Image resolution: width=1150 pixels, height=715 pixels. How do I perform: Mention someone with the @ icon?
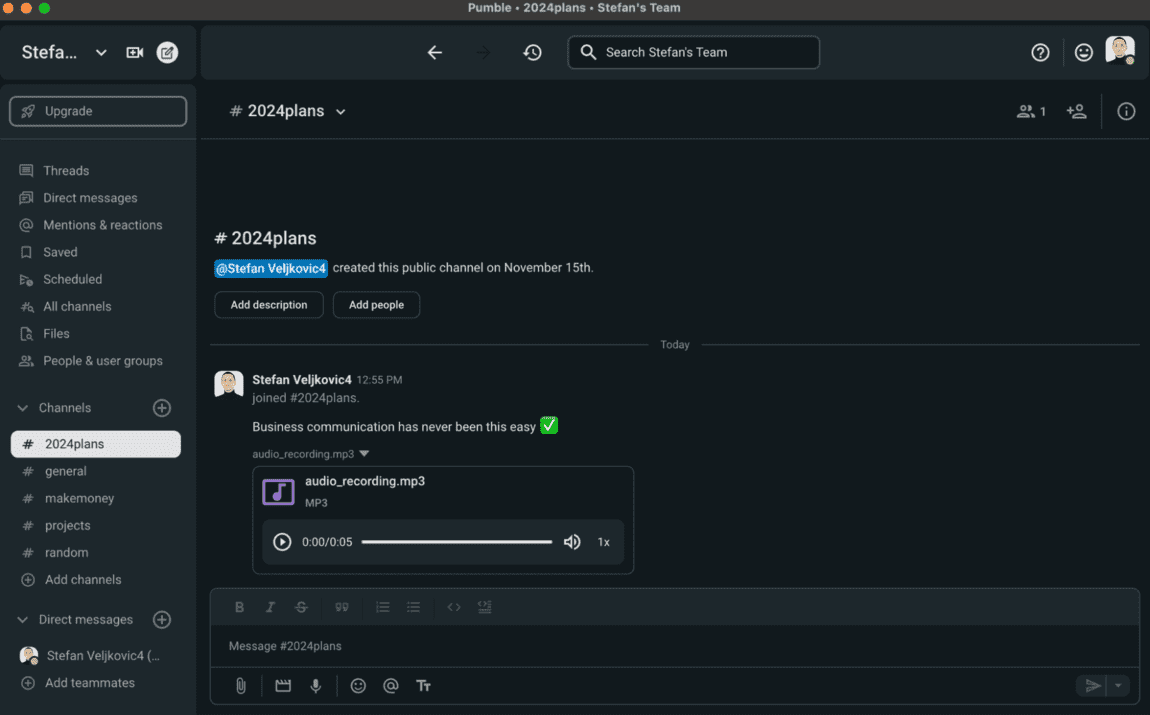tap(391, 686)
